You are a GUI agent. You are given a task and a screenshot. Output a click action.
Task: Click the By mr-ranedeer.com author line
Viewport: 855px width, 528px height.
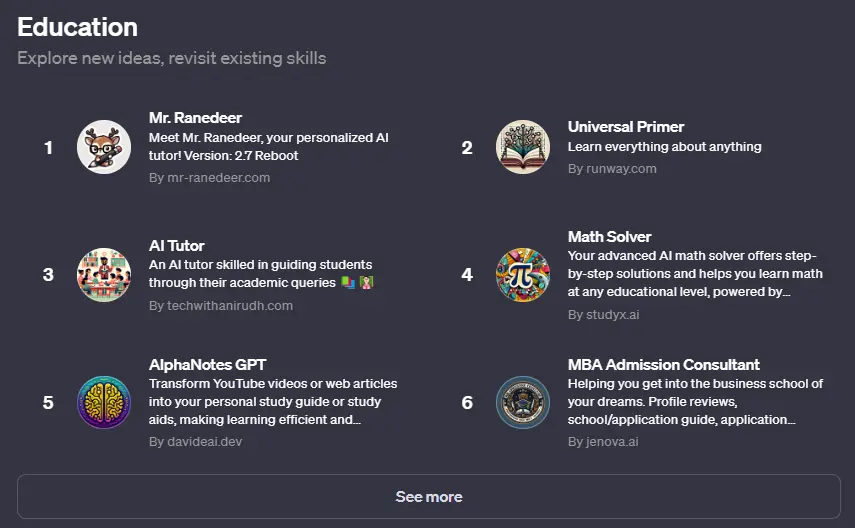209,178
